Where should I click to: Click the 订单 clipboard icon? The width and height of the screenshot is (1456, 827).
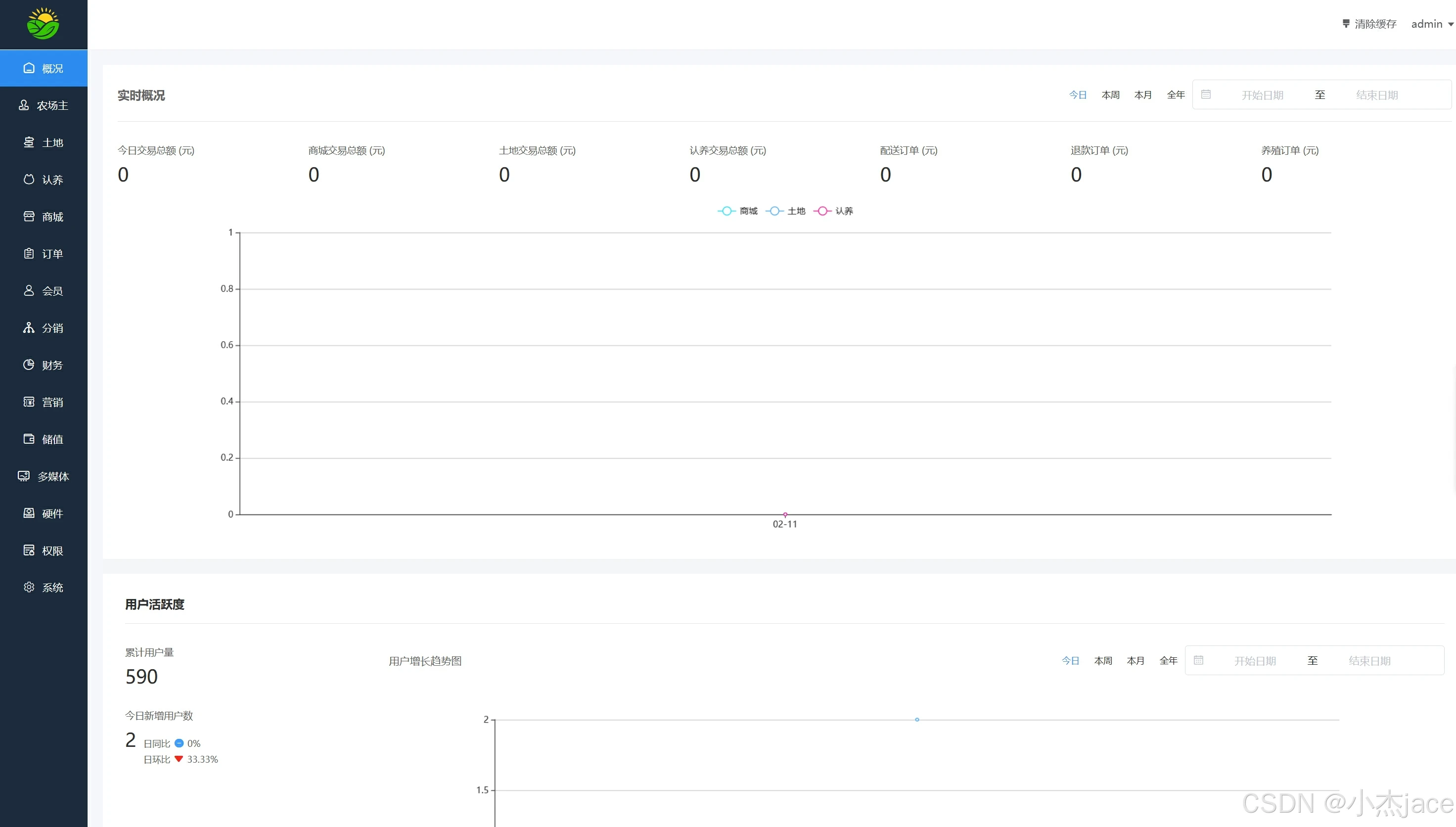pos(29,253)
